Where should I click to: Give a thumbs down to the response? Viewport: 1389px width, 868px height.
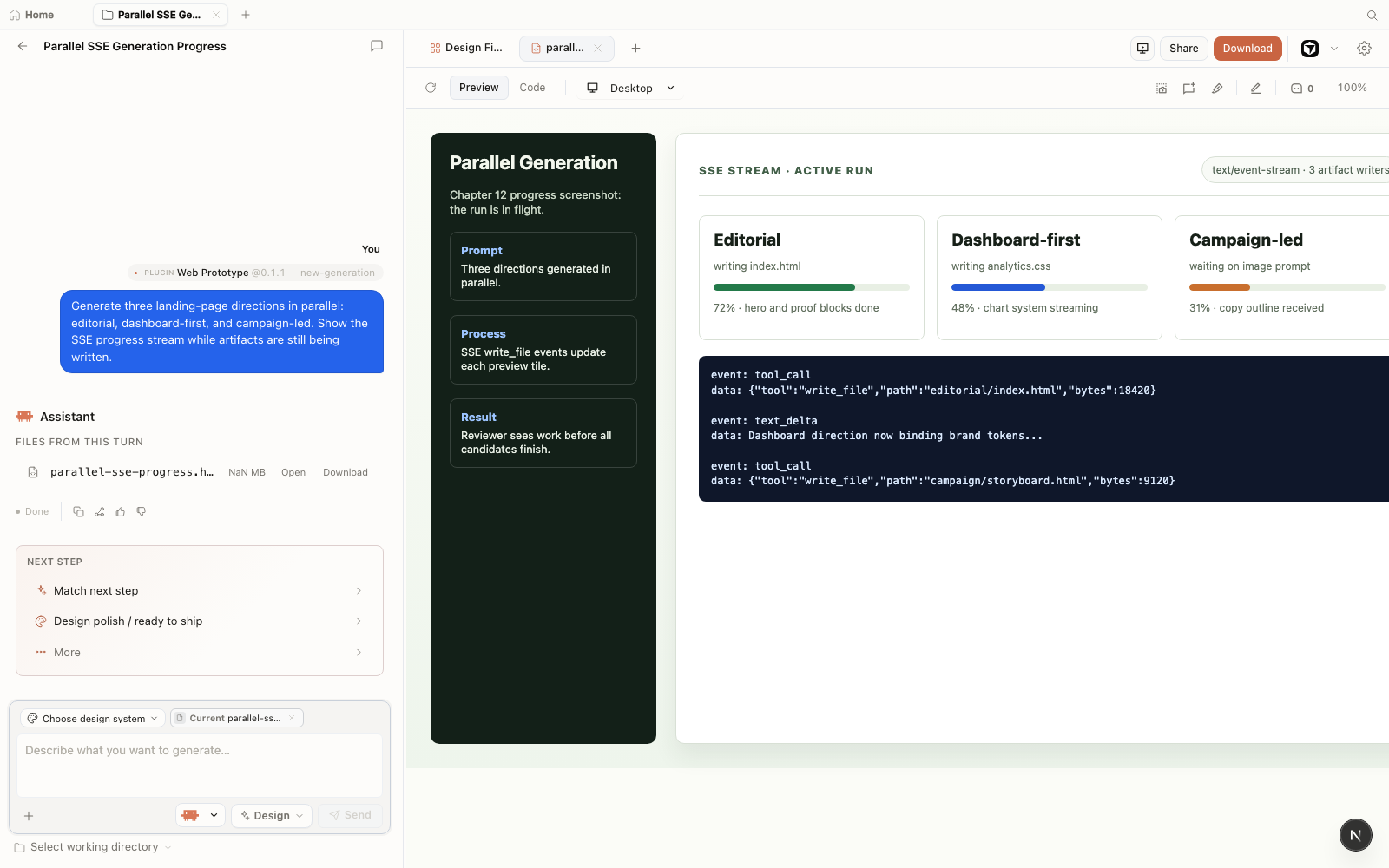[x=142, y=512]
